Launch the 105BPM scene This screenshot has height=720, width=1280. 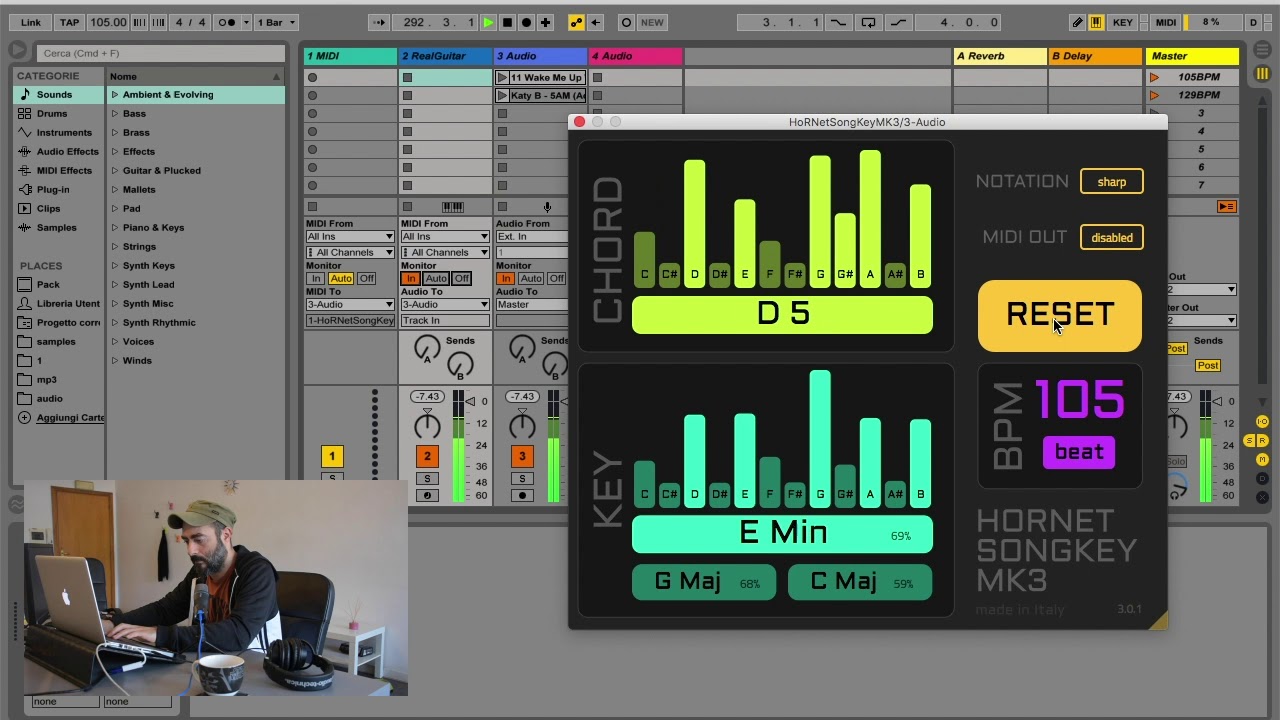click(1154, 77)
